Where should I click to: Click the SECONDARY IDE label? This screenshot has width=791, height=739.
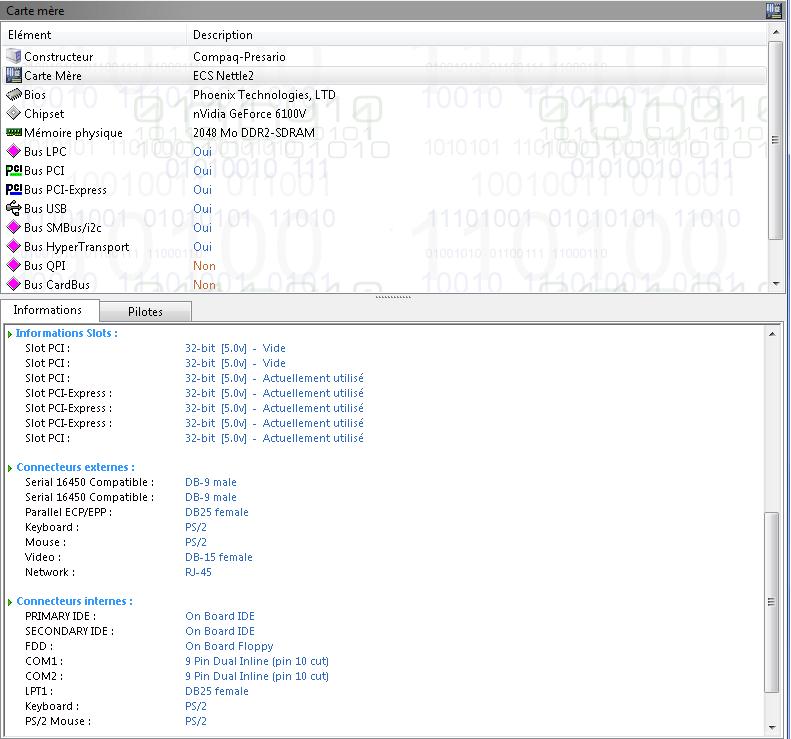pyautogui.click(x=70, y=632)
